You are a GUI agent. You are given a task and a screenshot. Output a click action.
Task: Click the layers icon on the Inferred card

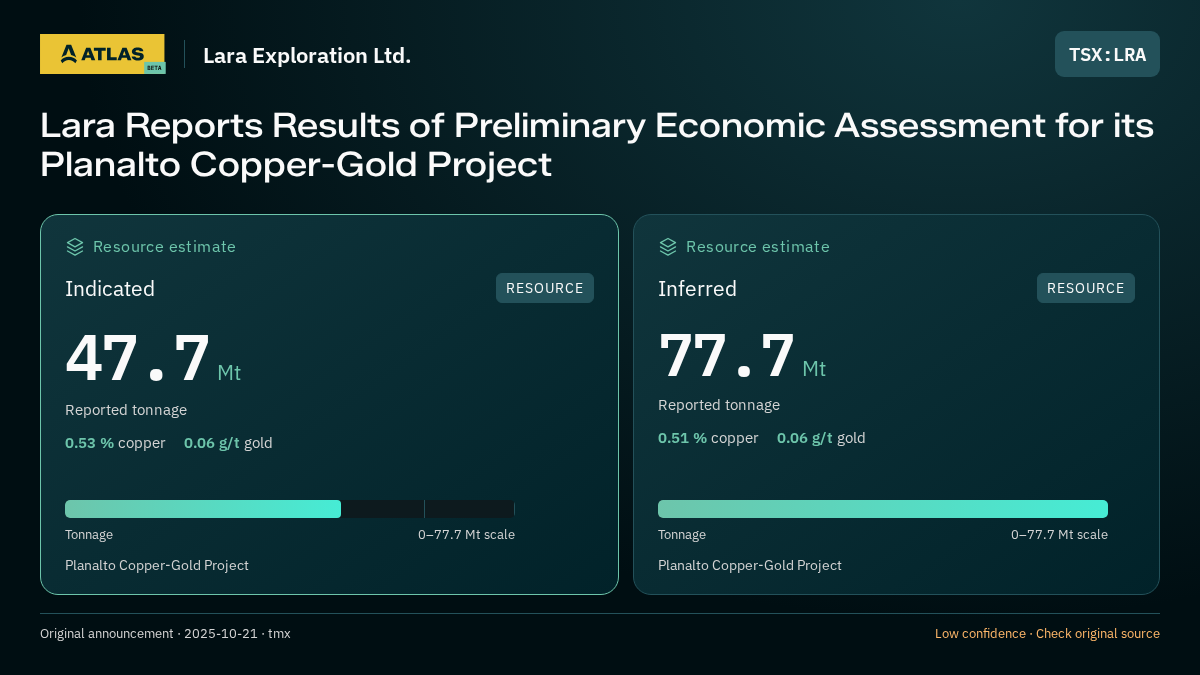click(668, 247)
